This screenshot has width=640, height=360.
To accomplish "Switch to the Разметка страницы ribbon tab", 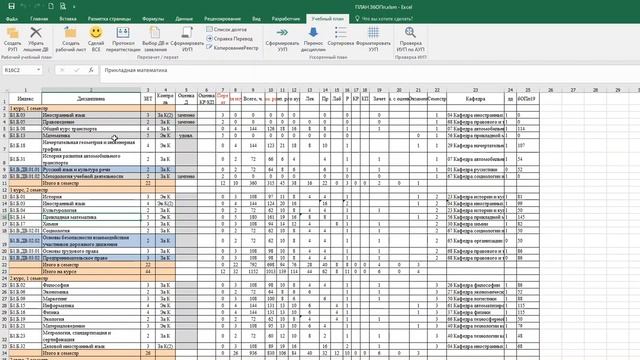I will [x=109, y=19].
